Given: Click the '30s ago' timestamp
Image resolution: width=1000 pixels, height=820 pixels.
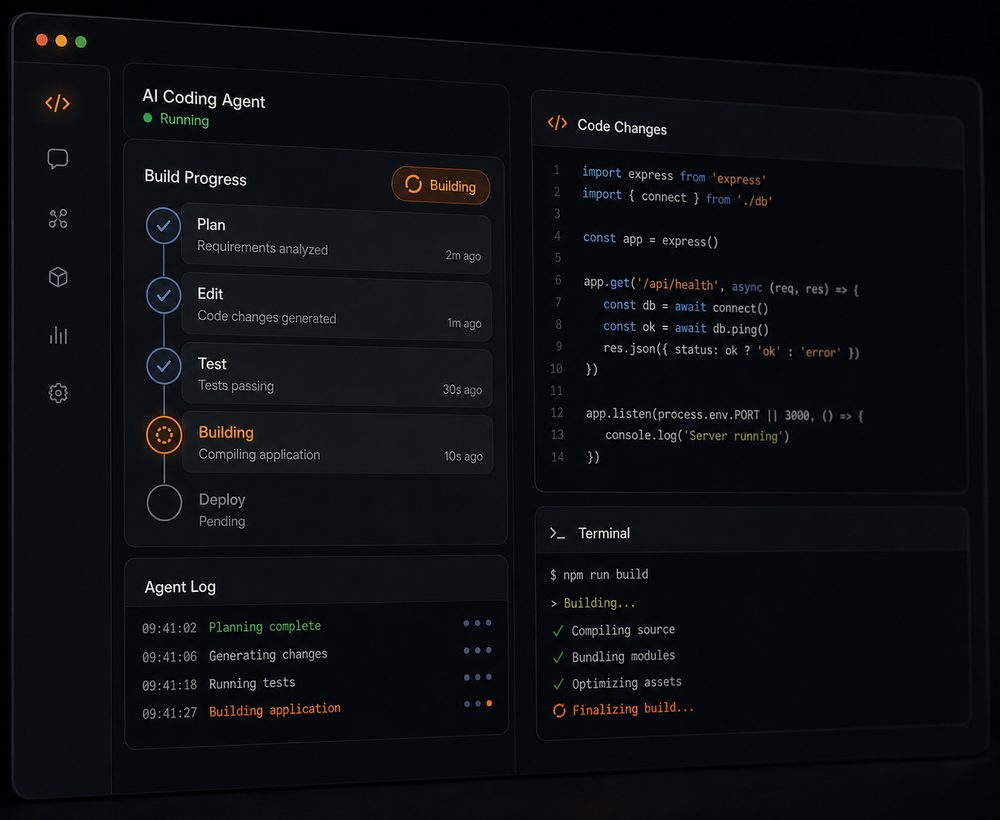Looking at the screenshot, I should pyautogui.click(x=462, y=390).
